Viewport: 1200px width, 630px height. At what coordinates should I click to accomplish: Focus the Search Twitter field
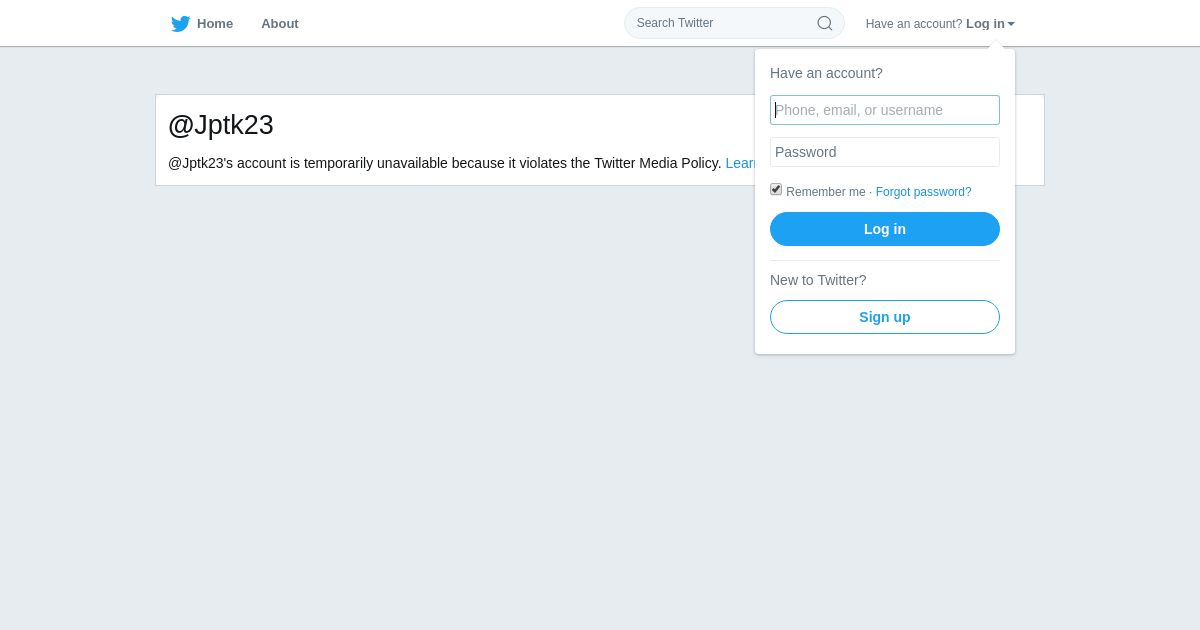[734, 23]
